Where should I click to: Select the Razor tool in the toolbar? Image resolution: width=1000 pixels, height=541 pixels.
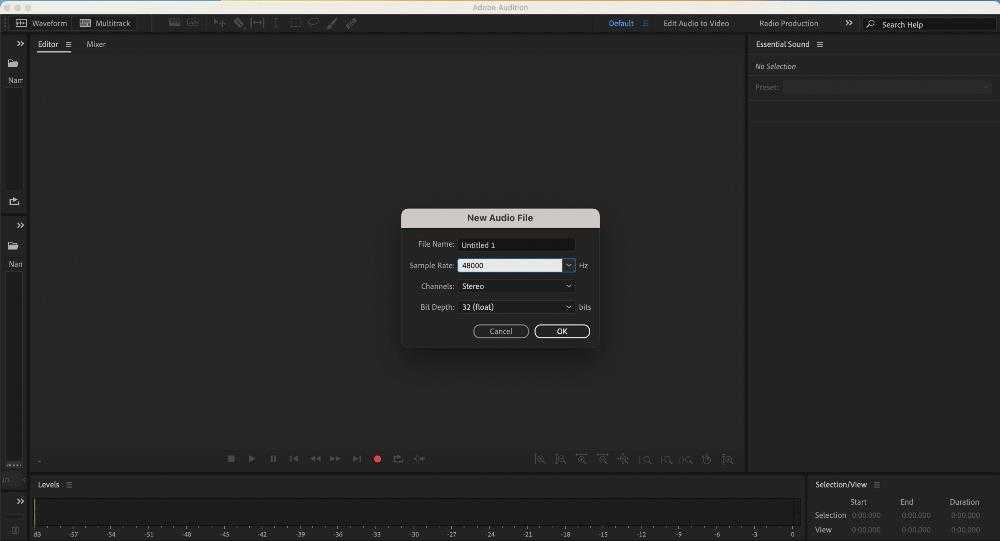239,23
